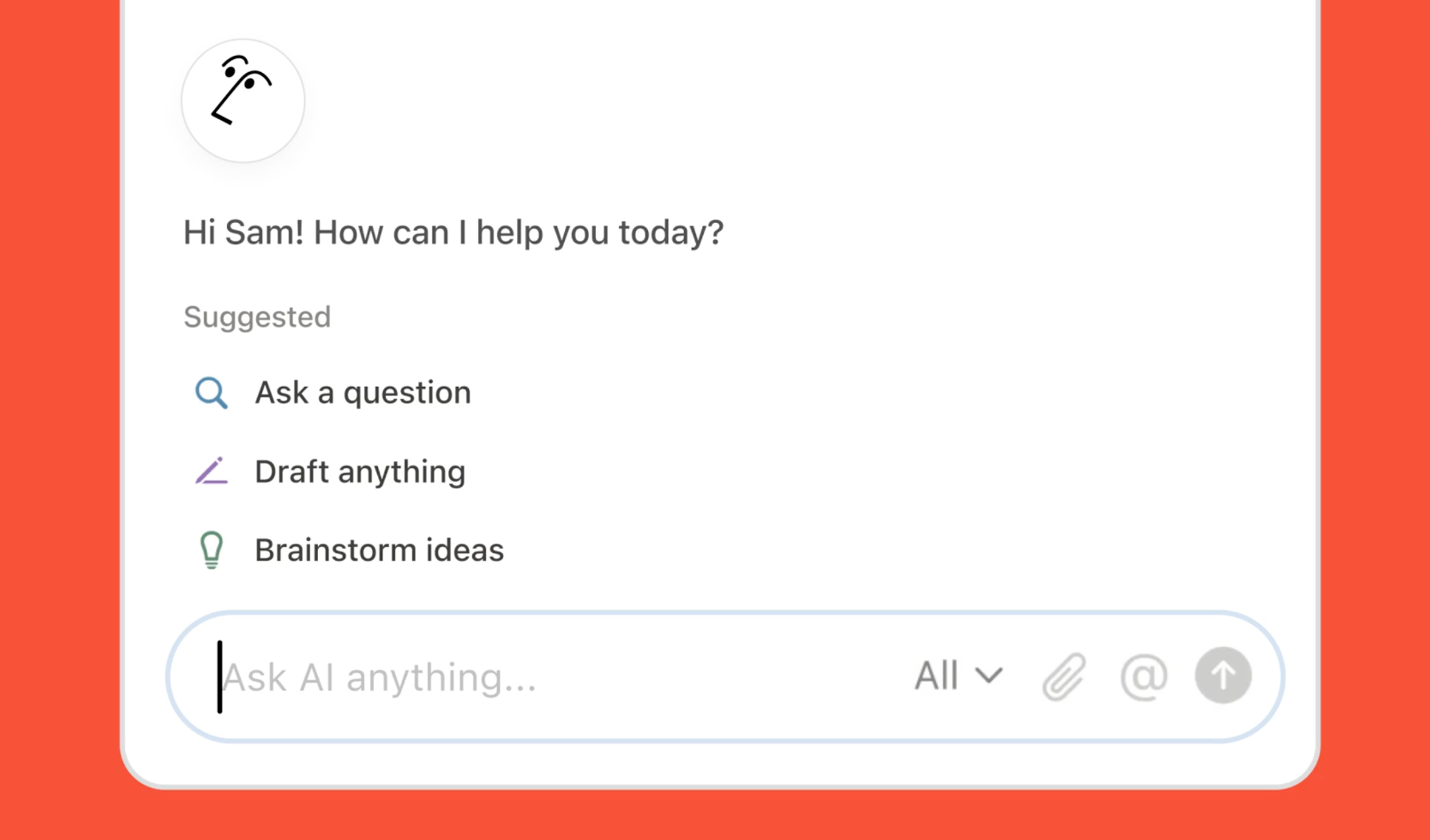Screen dimensions: 1430x840
Task: Expand the chevron next to All
Action: coord(989,675)
